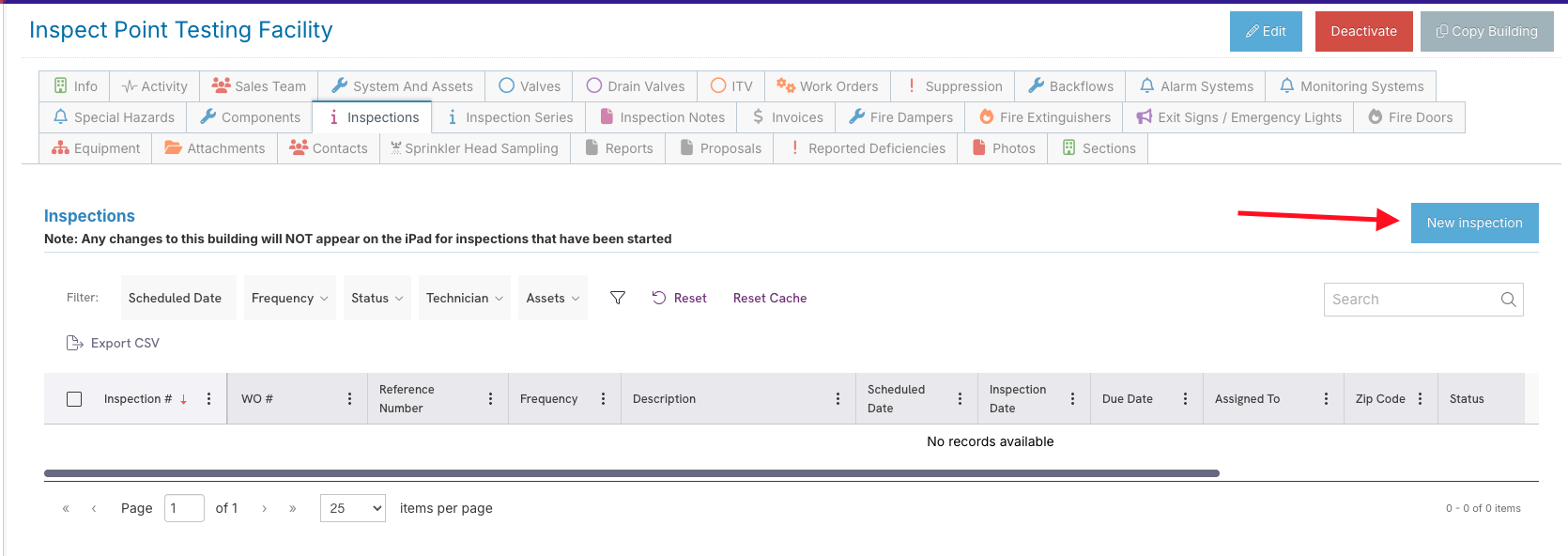
Task: Open the Sales Team tab
Action: 259,86
